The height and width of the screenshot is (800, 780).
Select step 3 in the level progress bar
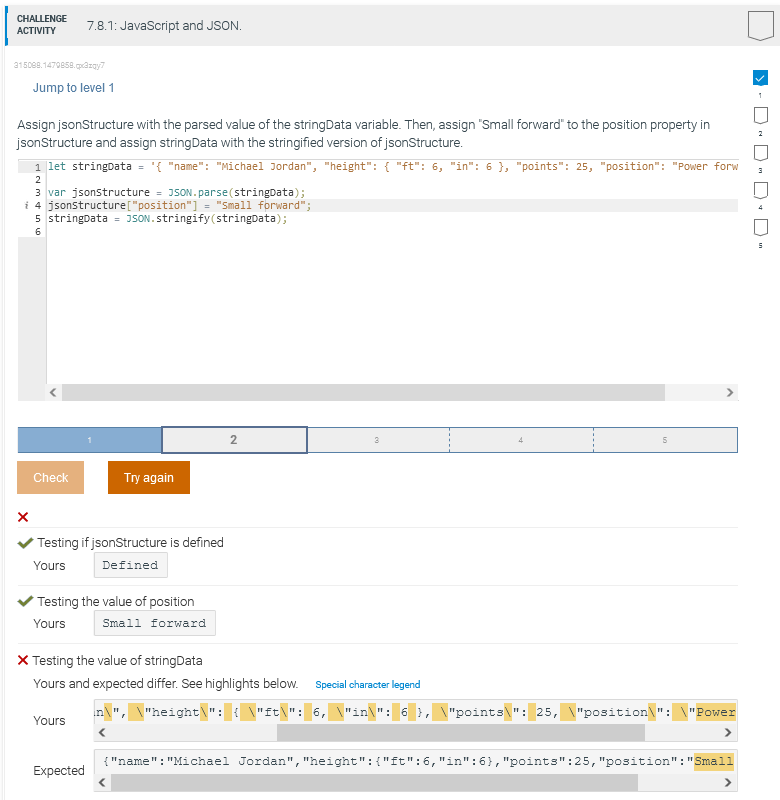(378, 439)
